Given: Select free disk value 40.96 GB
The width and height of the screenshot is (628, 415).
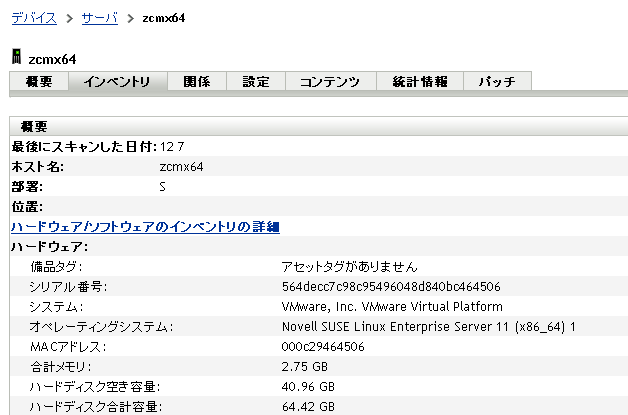Looking at the screenshot, I should [x=308, y=387].
